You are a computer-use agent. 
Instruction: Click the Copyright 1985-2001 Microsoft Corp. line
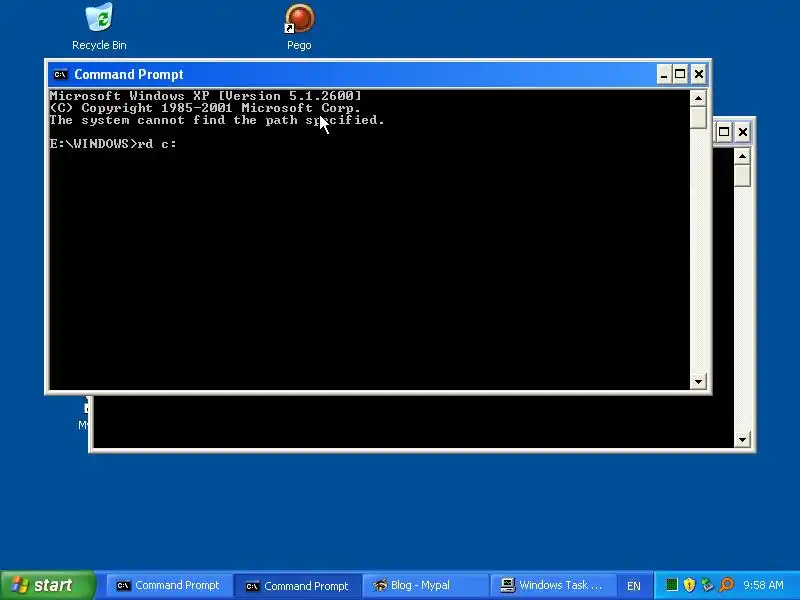[205, 108]
